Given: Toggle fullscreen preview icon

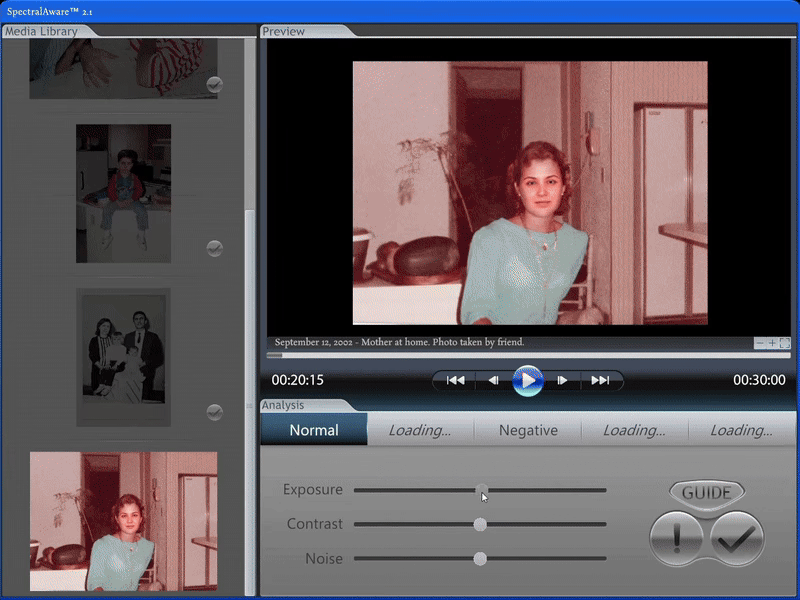Looking at the screenshot, I should coord(784,343).
